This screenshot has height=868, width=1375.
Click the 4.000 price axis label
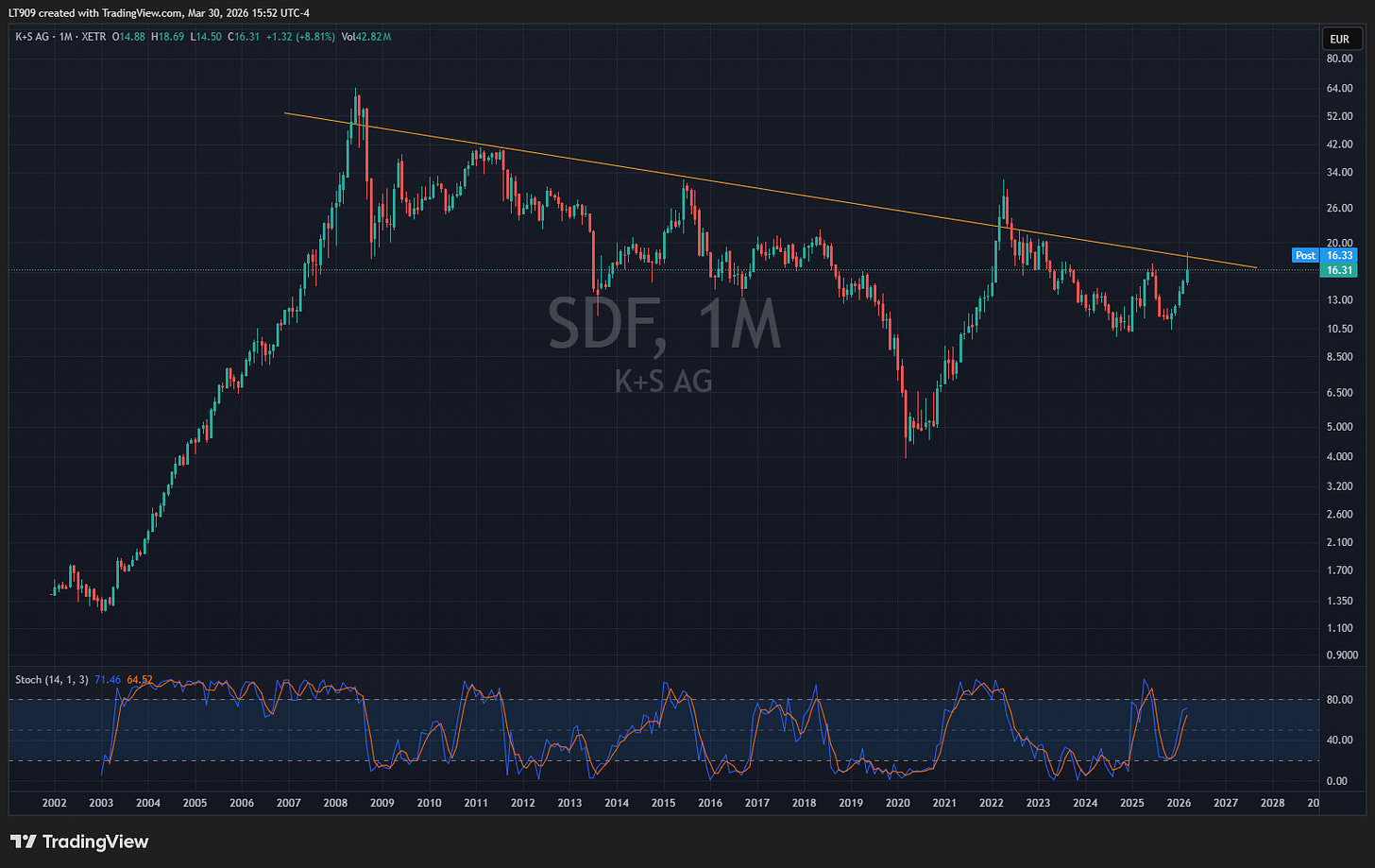pos(1339,457)
